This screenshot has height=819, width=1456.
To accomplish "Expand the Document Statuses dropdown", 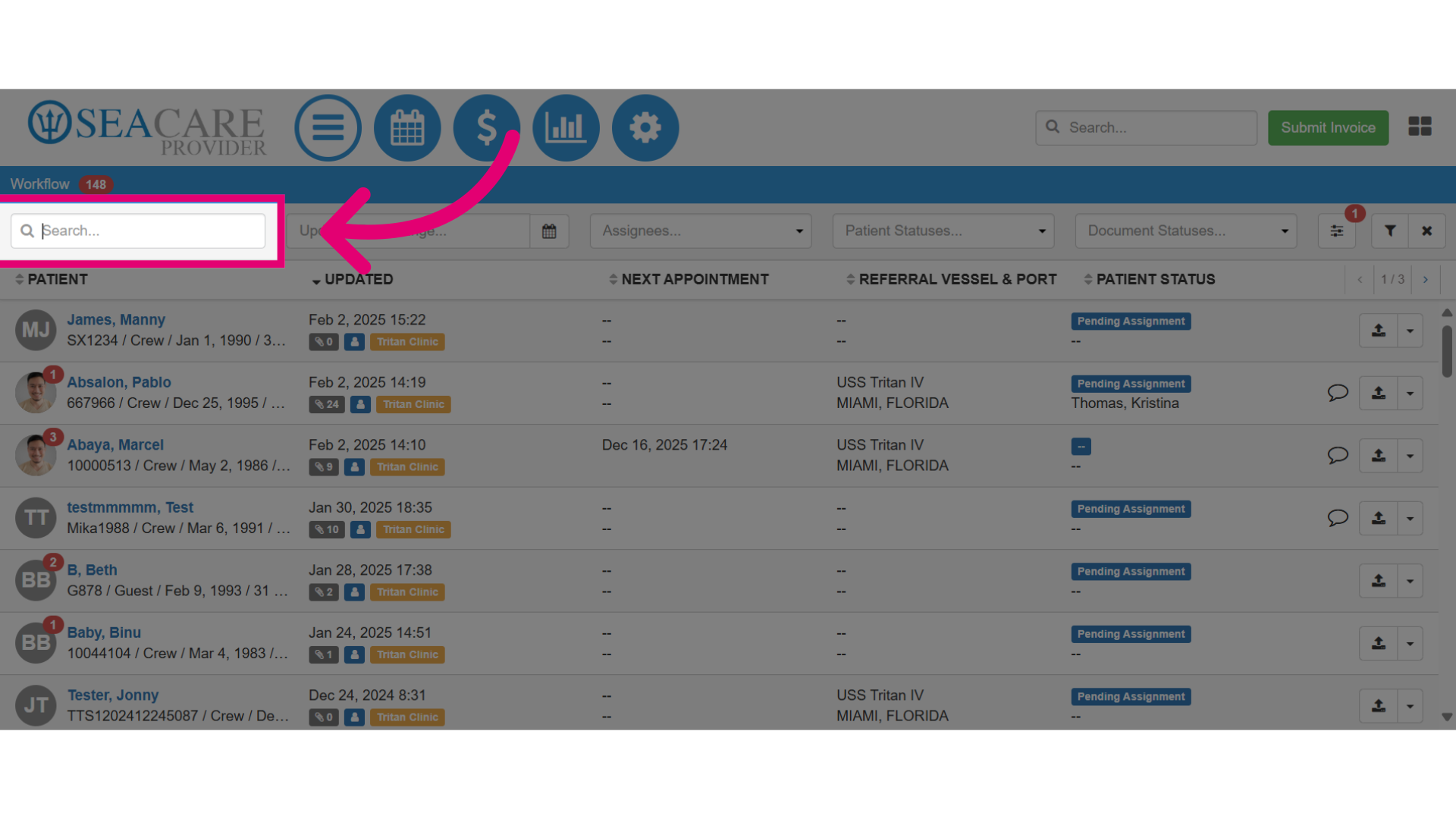I will [x=1186, y=231].
